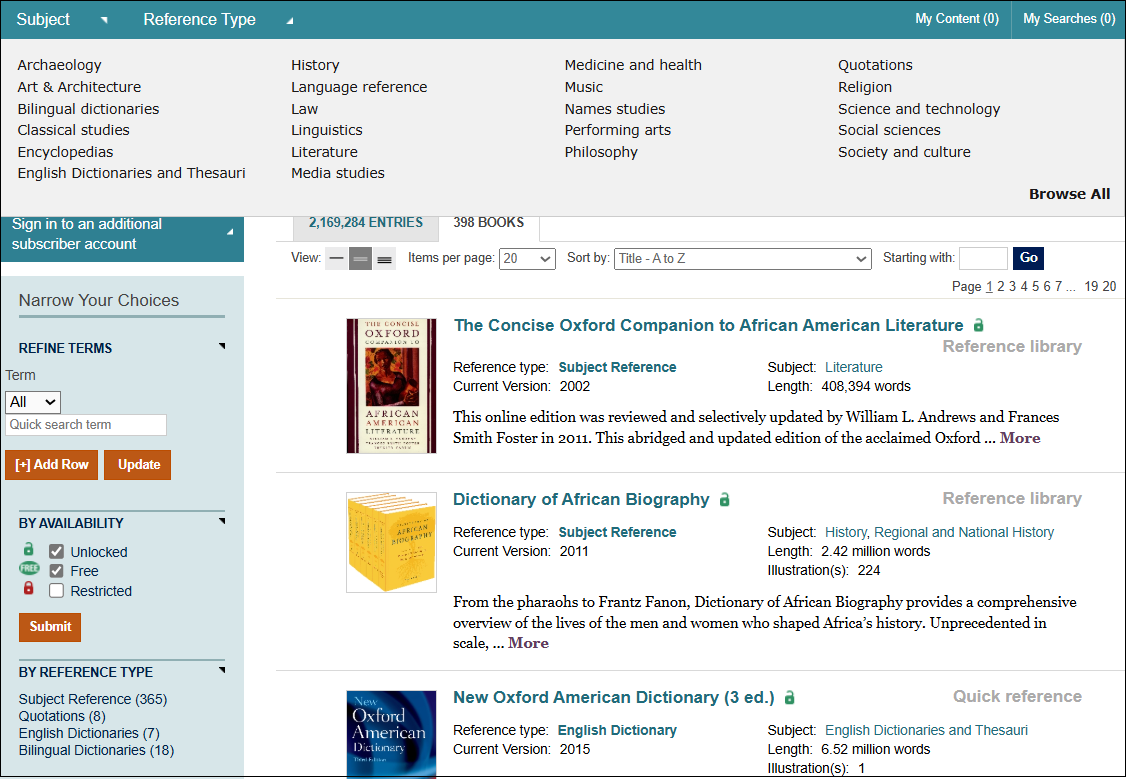This screenshot has width=1126, height=779.
Task: Open the Term field selector dropdown
Action: (x=33, y=402)
